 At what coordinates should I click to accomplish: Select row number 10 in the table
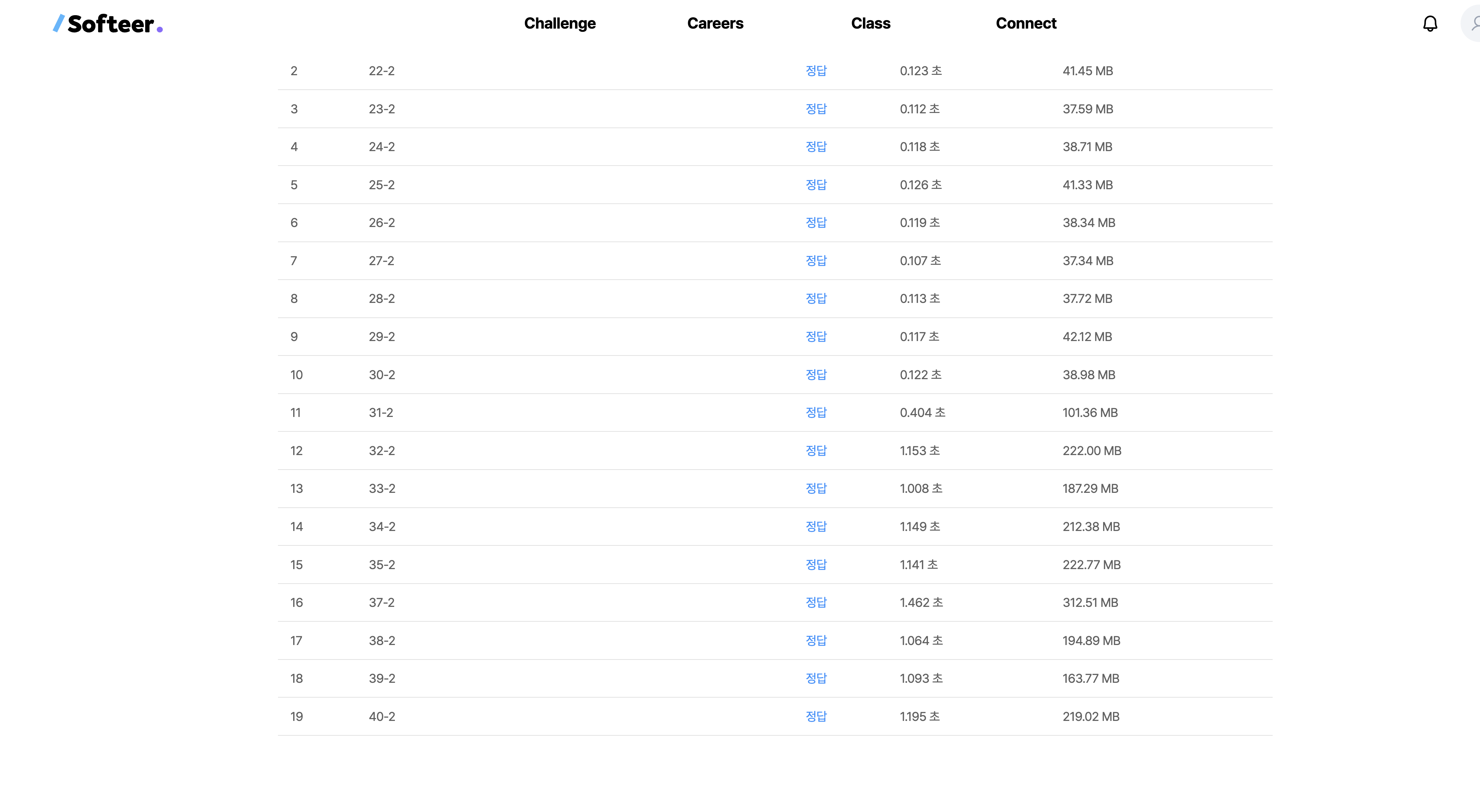pyautogui.click(x=296, y=375)
